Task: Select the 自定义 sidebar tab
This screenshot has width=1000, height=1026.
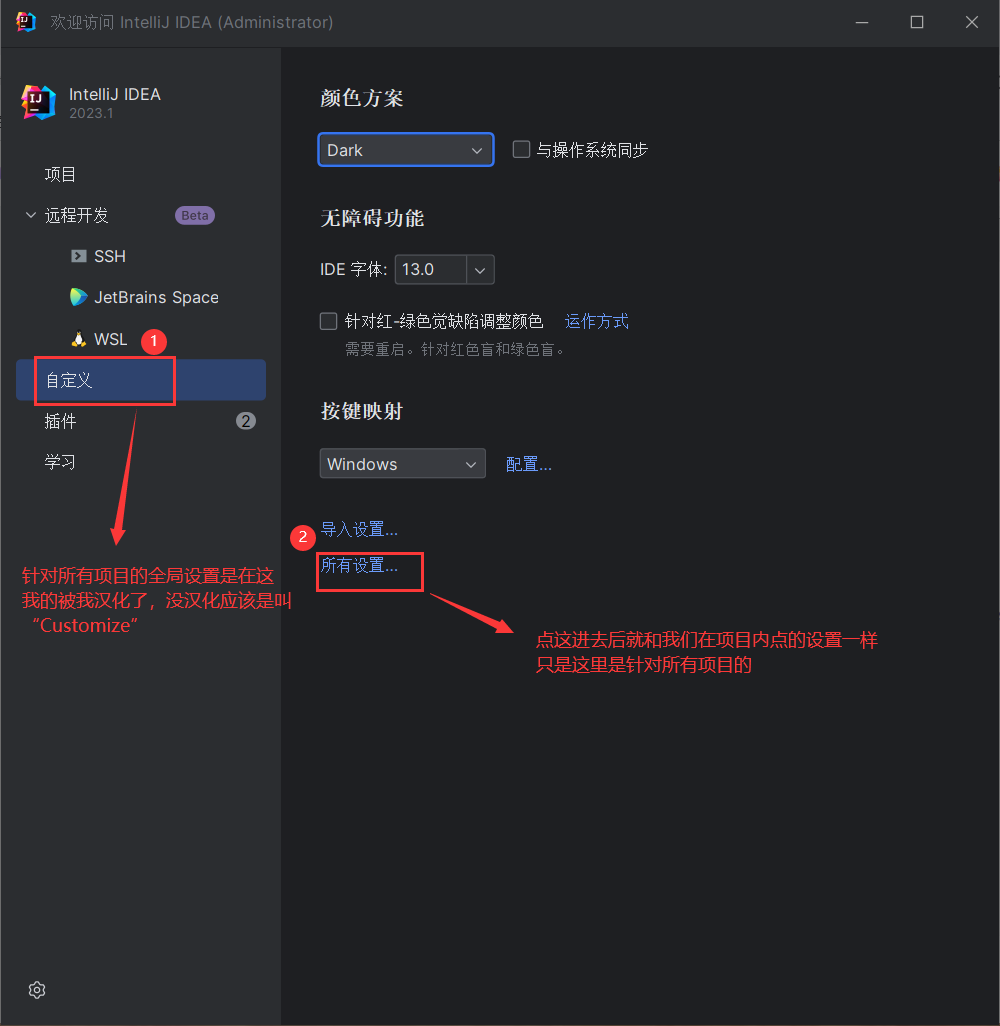Action: [141, 380]
